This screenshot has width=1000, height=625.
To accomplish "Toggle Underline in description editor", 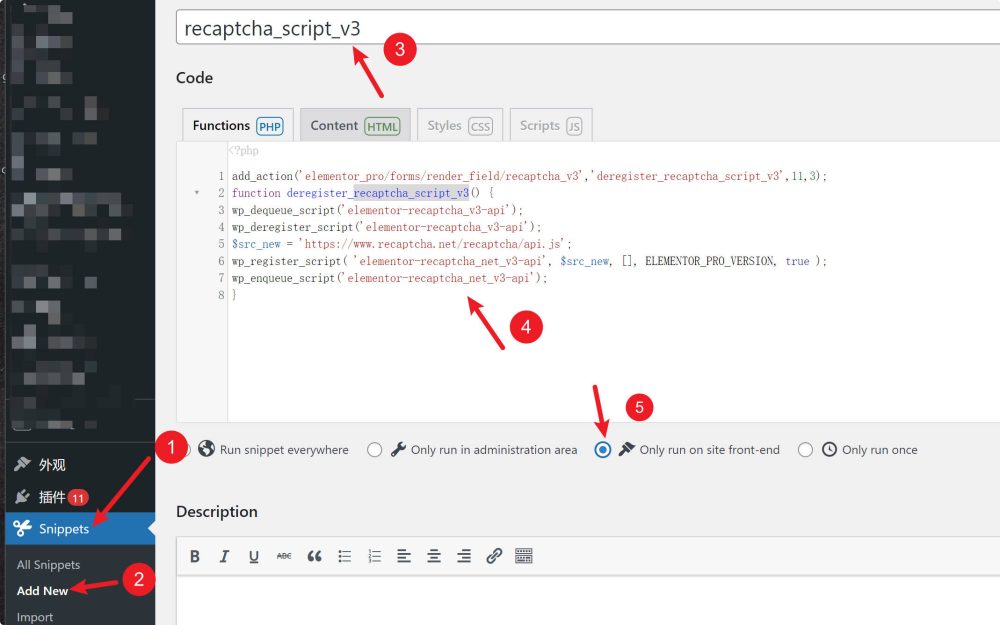I will point(253,556).
